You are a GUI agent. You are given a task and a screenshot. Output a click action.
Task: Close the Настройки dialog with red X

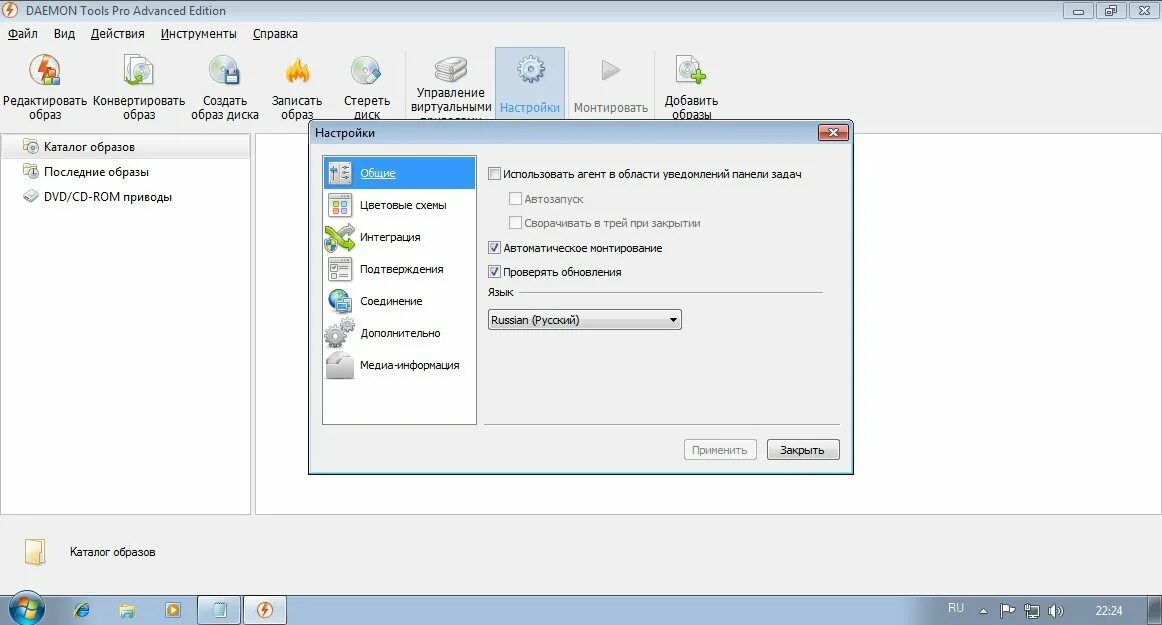(833, 133)
